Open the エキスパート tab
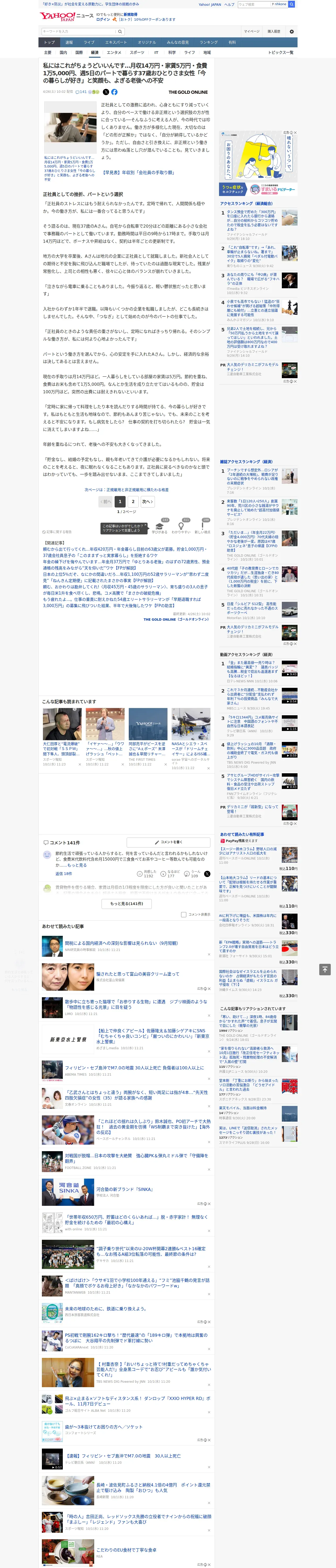 click(x=116, y=43)
